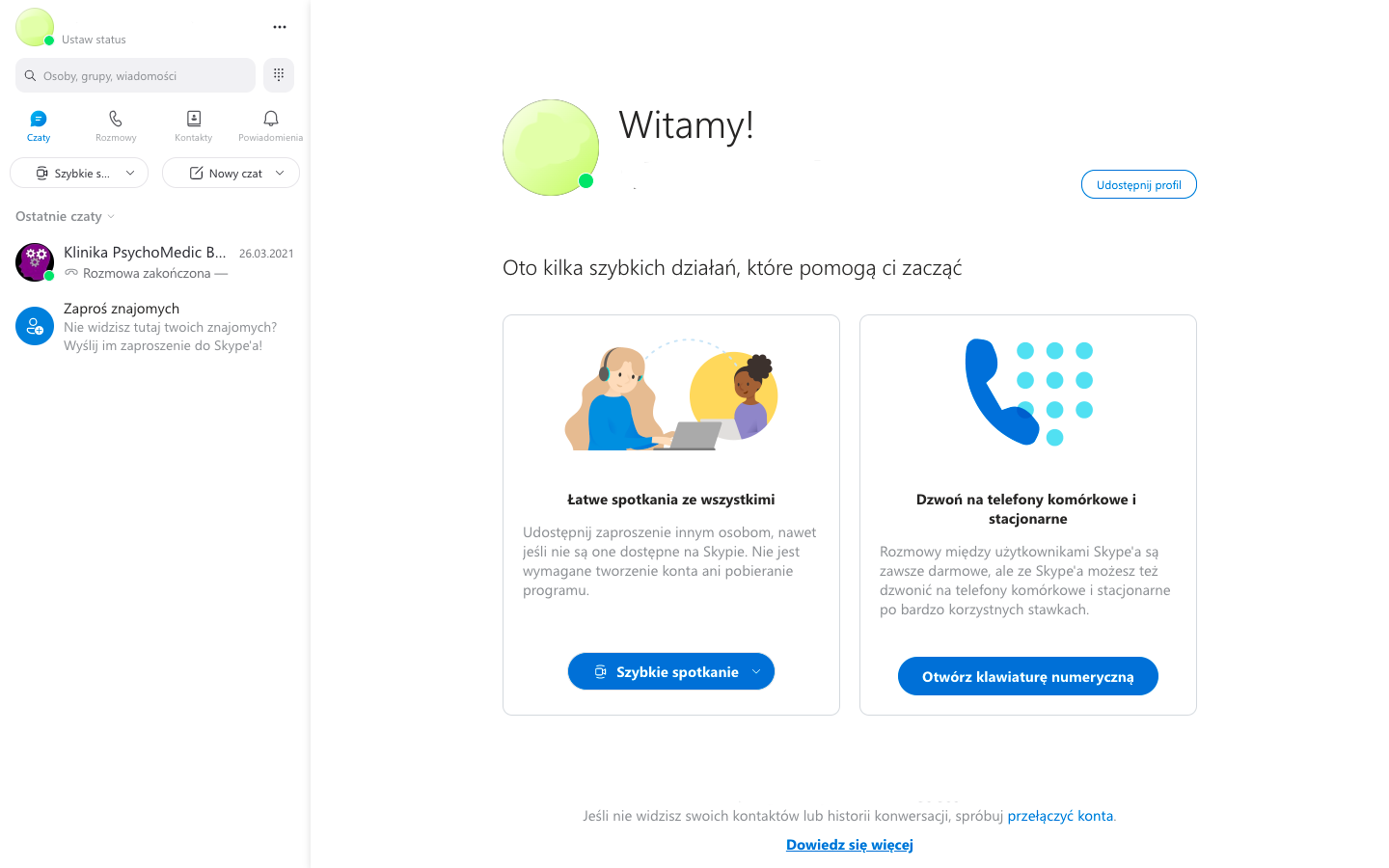
Task: Switch to the Czaty tab
Action: [39, 125]
